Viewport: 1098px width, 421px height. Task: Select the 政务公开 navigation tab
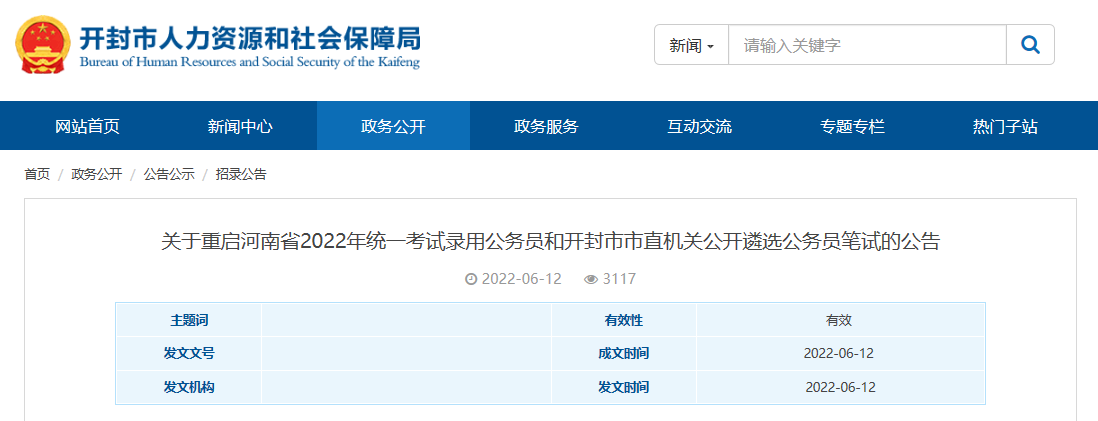click(x=393, y=126)
